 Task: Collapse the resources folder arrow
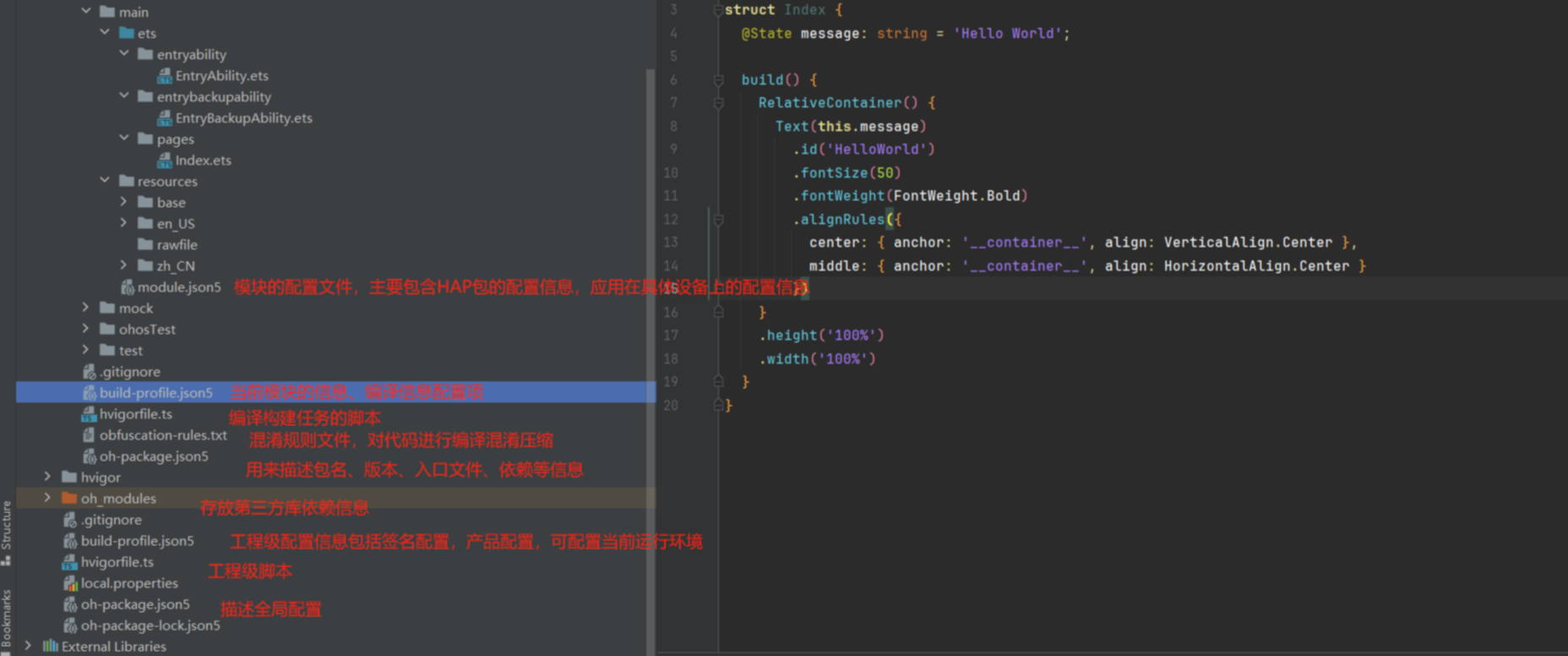pos(105,180)
